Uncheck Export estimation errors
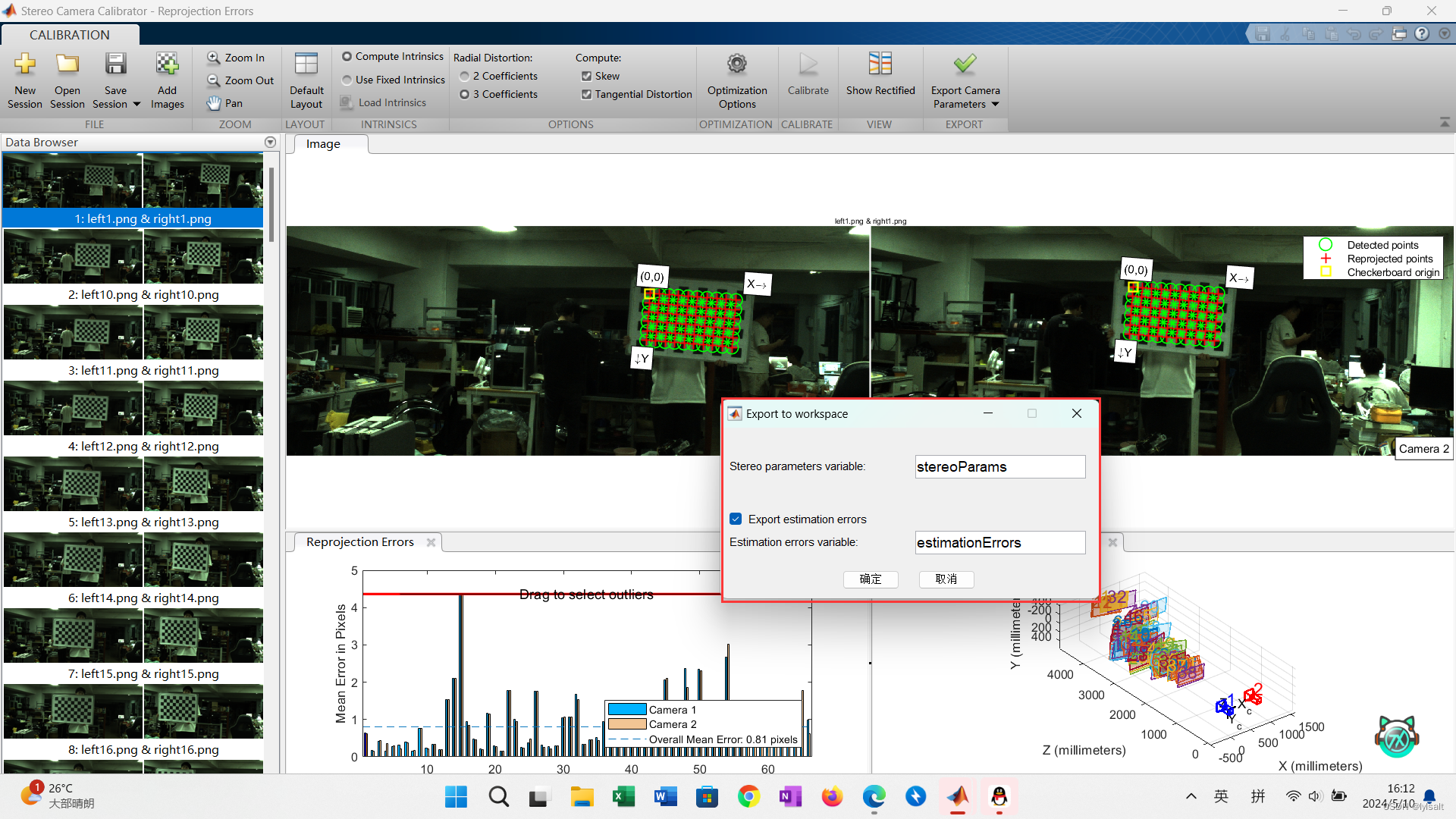Image resolution: width=1456 pixels, height=819 pixels. (736, 519)
